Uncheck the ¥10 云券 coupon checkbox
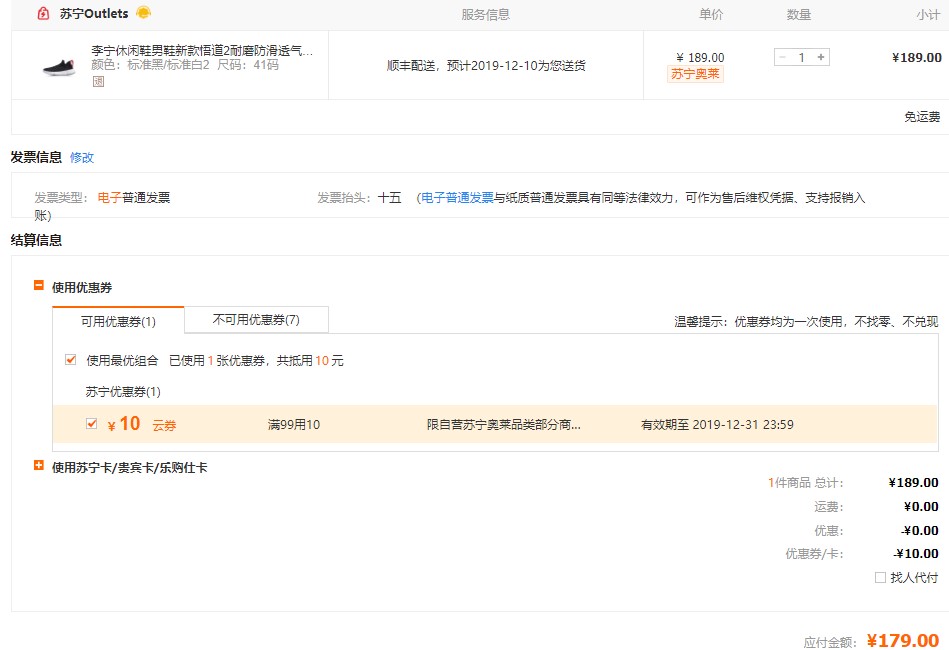Viewport: 949px width, 650px height. (x=91, y=424)
